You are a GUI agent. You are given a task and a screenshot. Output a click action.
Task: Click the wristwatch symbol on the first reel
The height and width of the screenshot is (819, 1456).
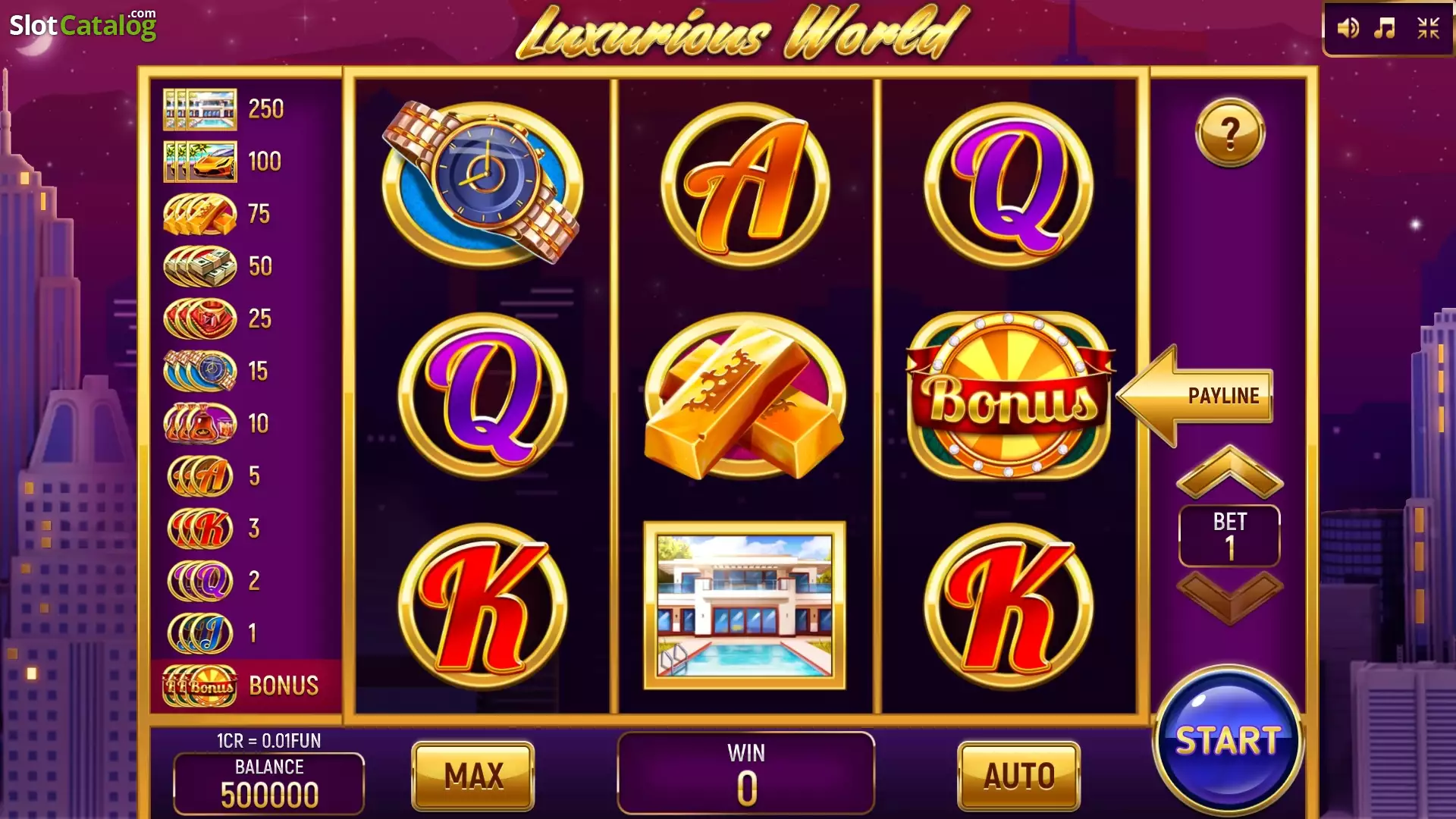tap(482, 184)
